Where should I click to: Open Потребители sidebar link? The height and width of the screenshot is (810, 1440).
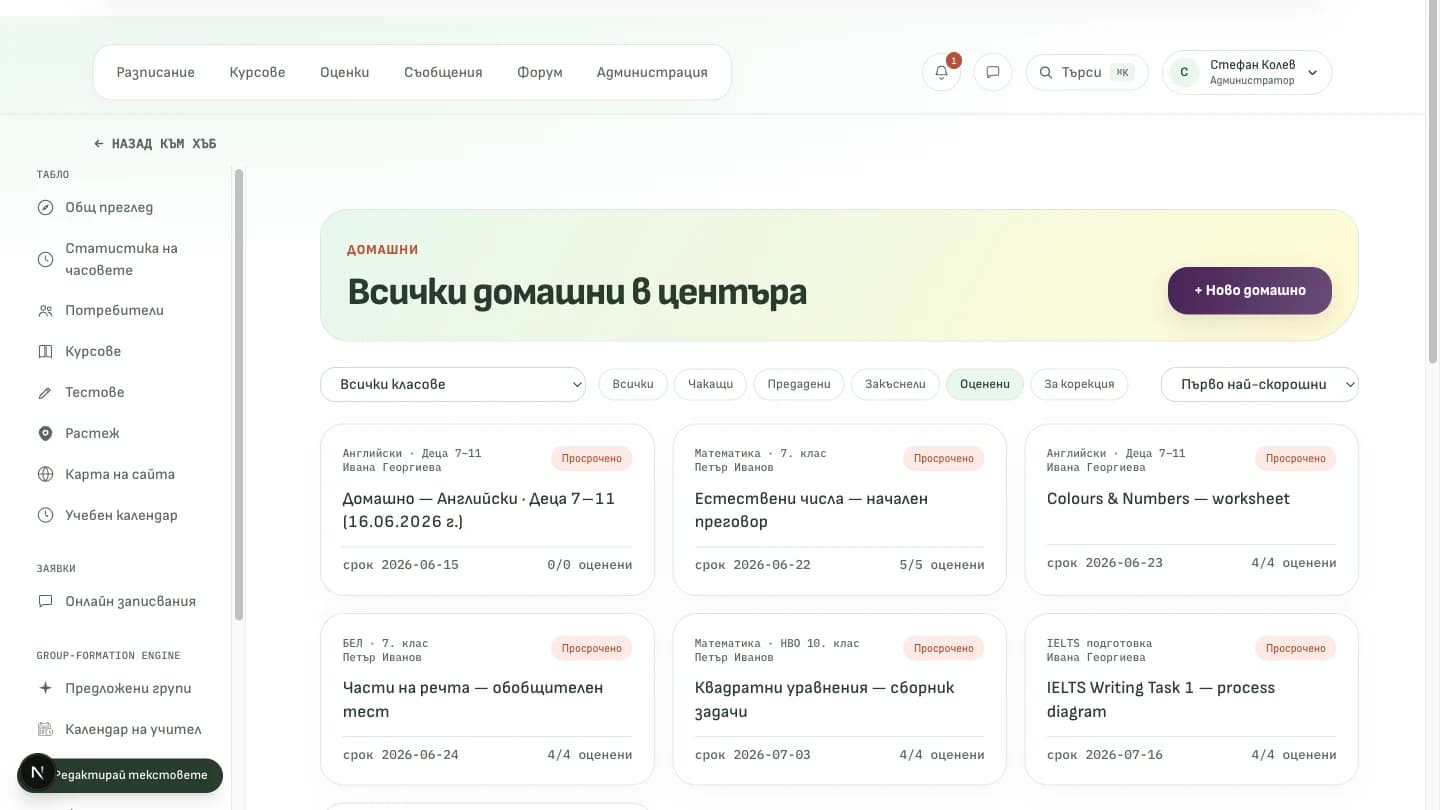(115, 311)
